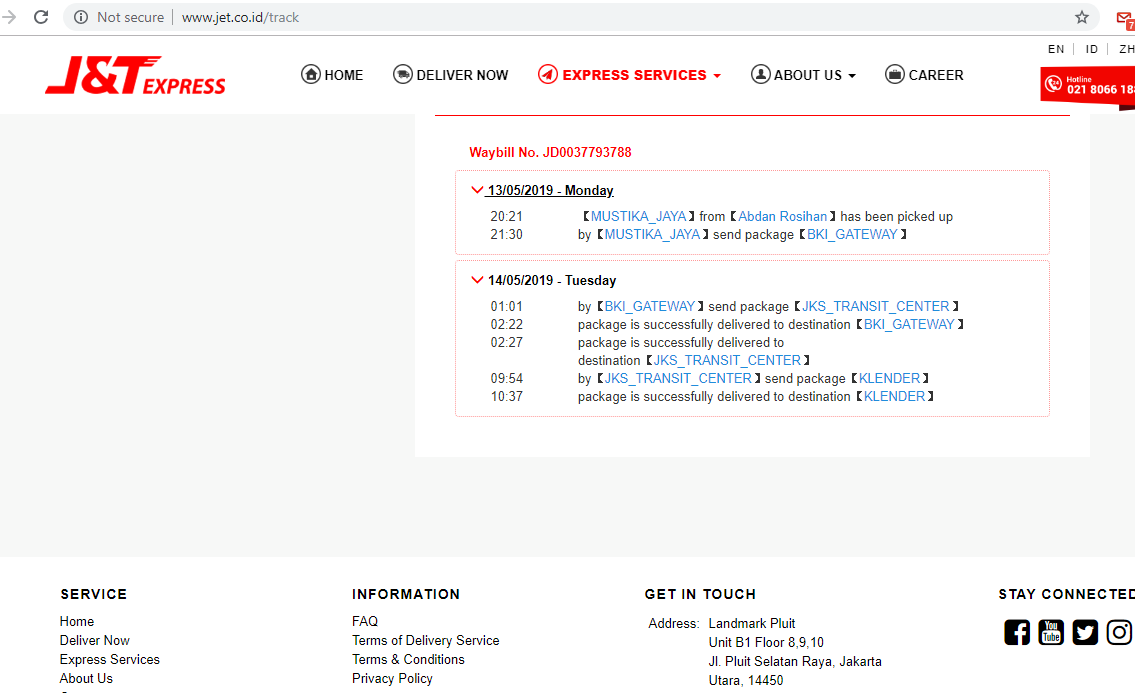1135x693 pixels.
Task: Open the Deliver Now nav item
Action: pyautogui.click(x=451, y=75)
